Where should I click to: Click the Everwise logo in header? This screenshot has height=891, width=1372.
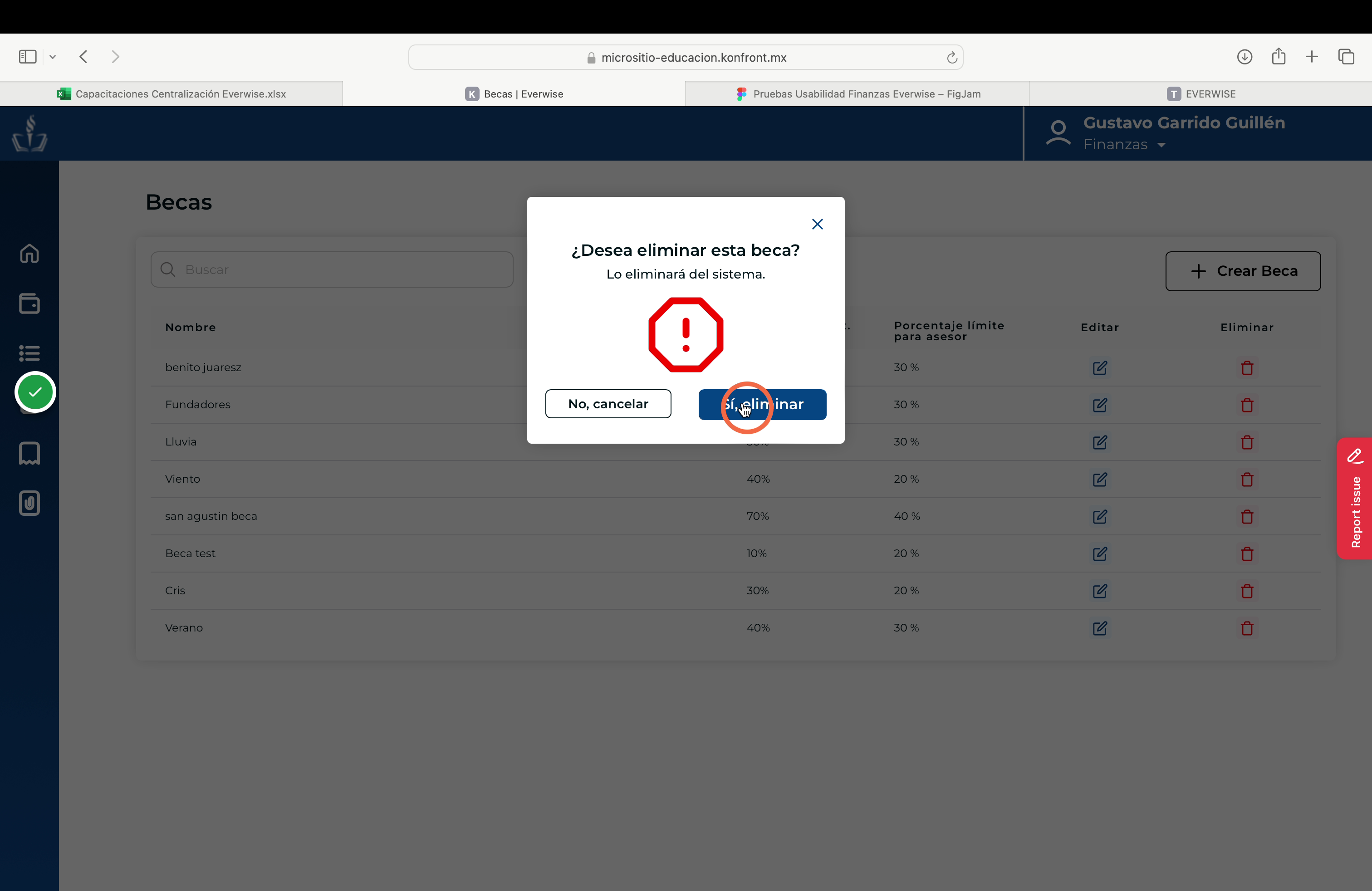point(29,134)
